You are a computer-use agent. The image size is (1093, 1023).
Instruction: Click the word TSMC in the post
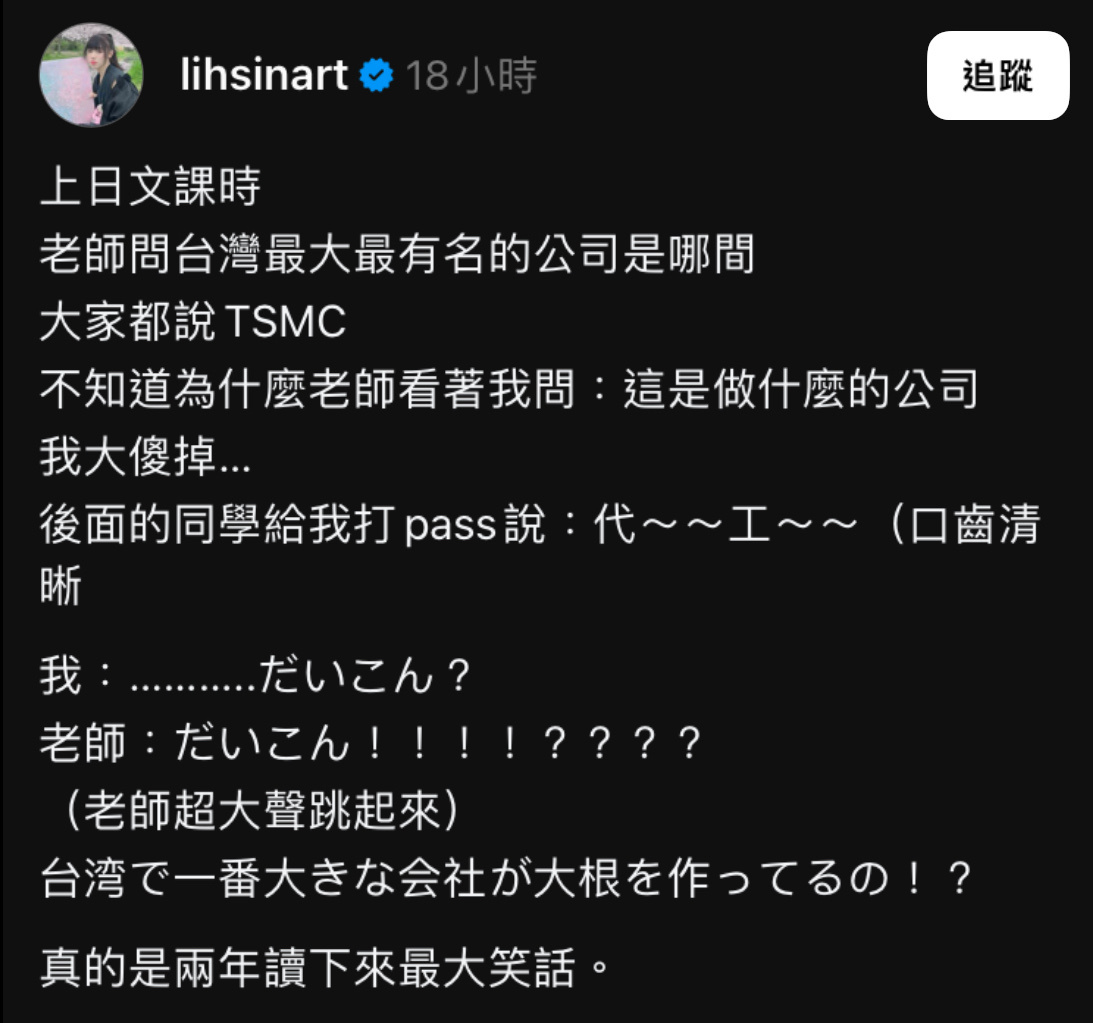click(286, 321)
